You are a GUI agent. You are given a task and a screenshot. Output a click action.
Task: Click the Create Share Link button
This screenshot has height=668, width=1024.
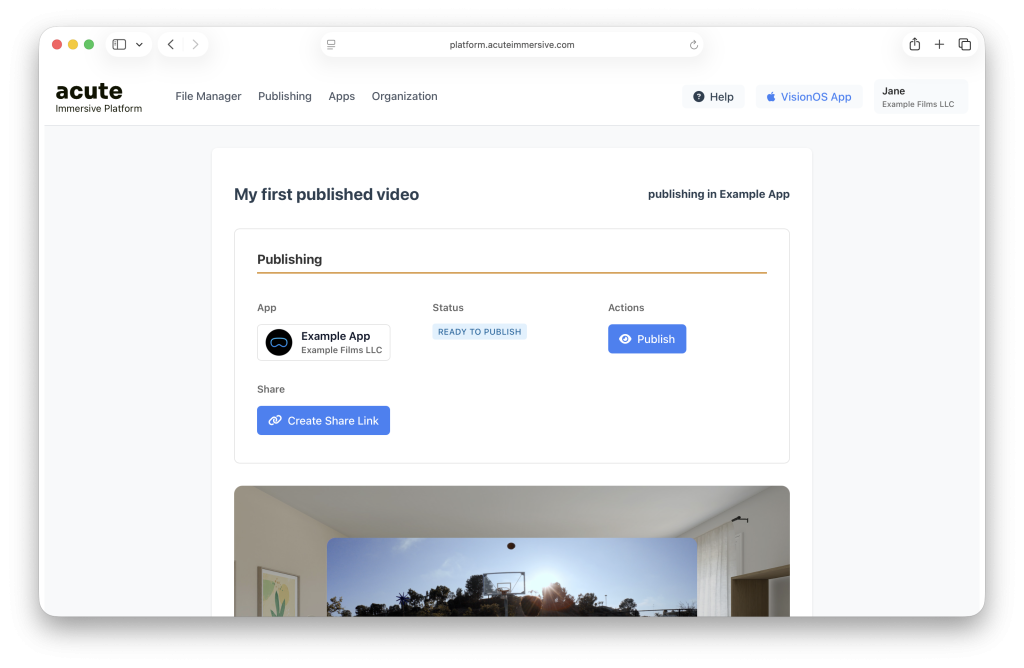[323, 421]
